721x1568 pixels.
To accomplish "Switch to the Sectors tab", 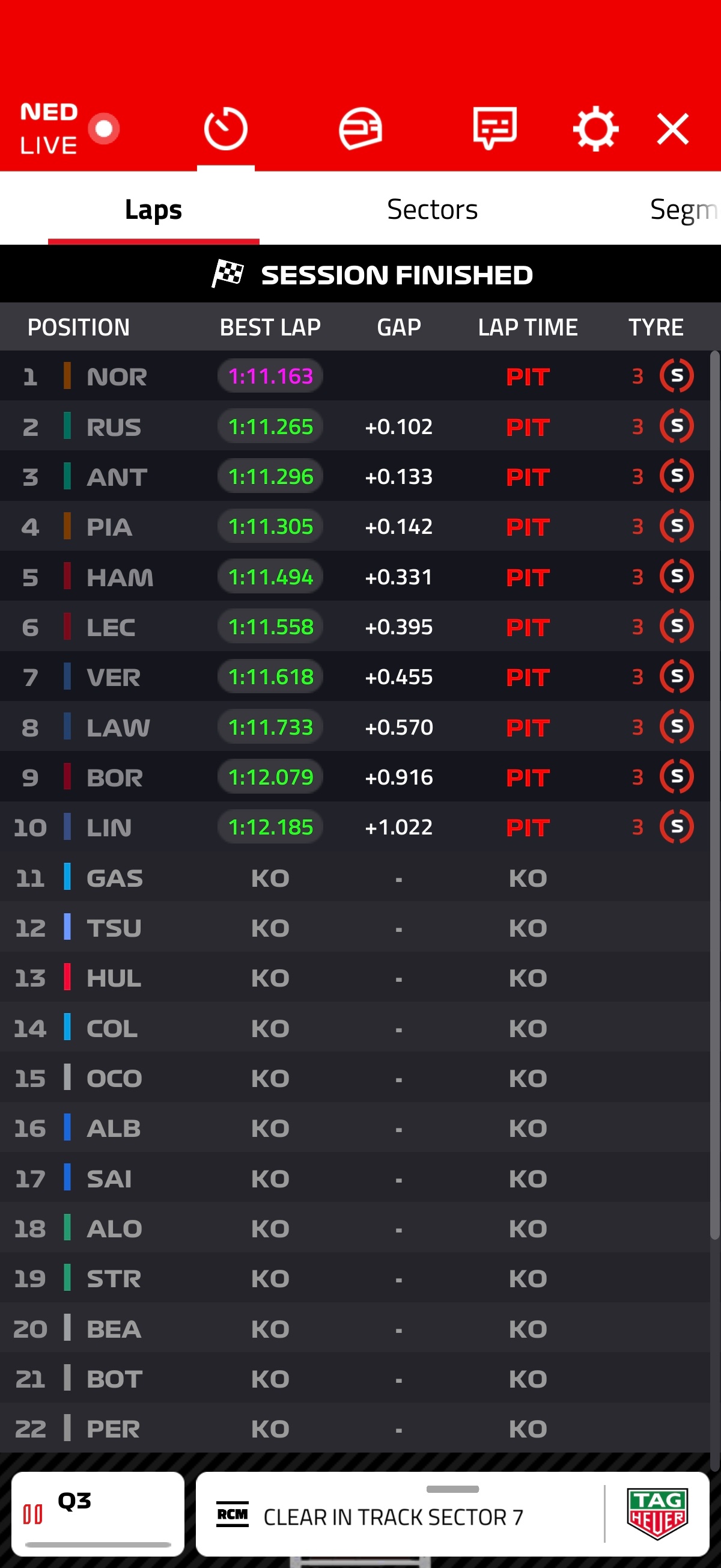I will click(x=432, y=209).
